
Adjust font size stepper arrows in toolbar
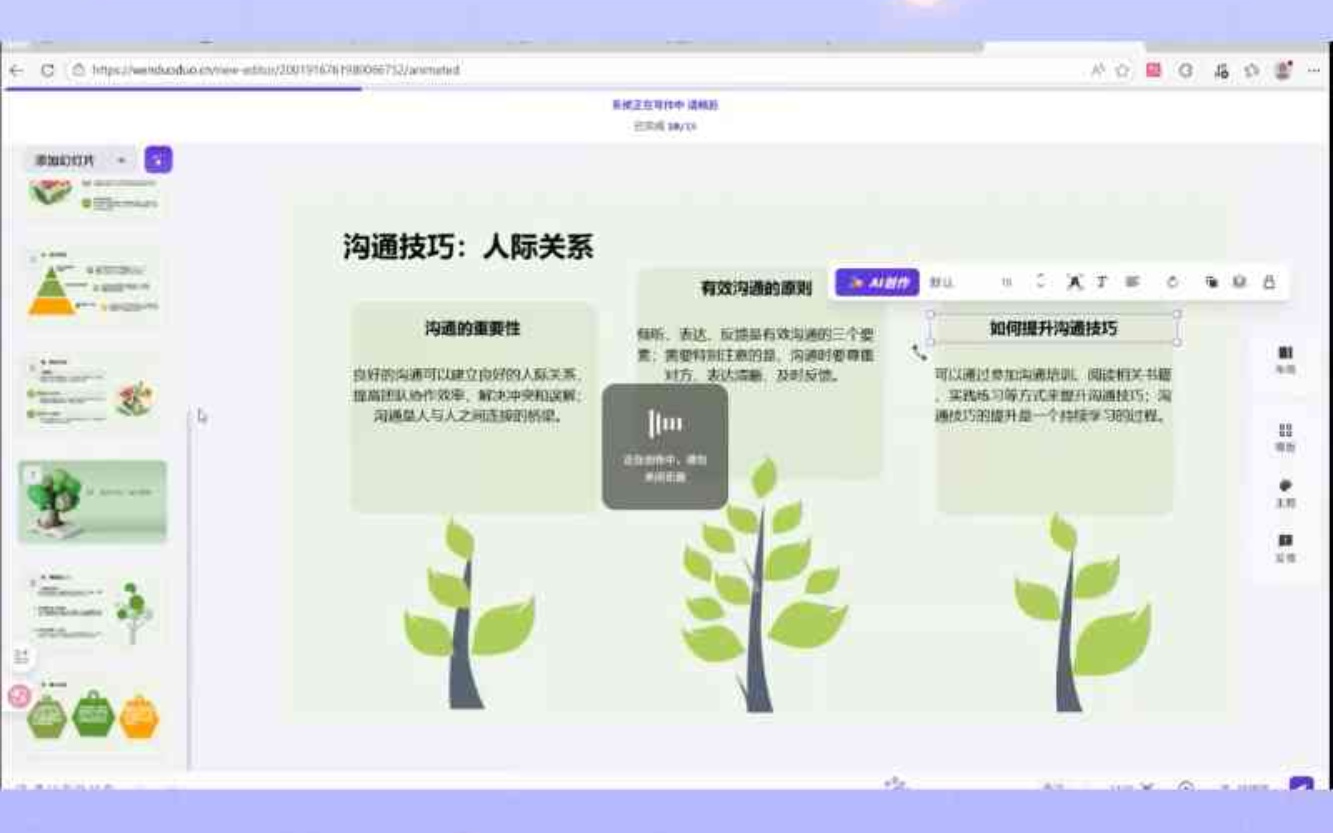[x=1040, y=282]
